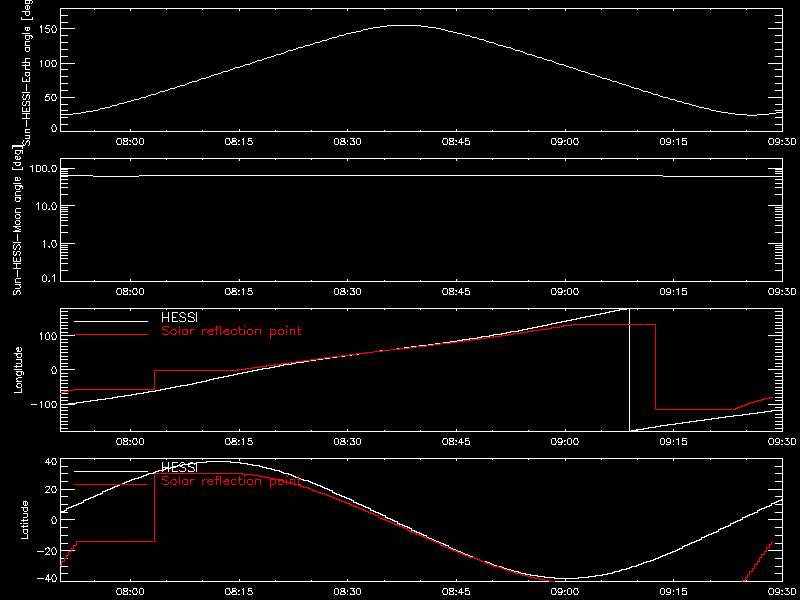Click the 20 tick on the Latitude axis

coord(49,490)
